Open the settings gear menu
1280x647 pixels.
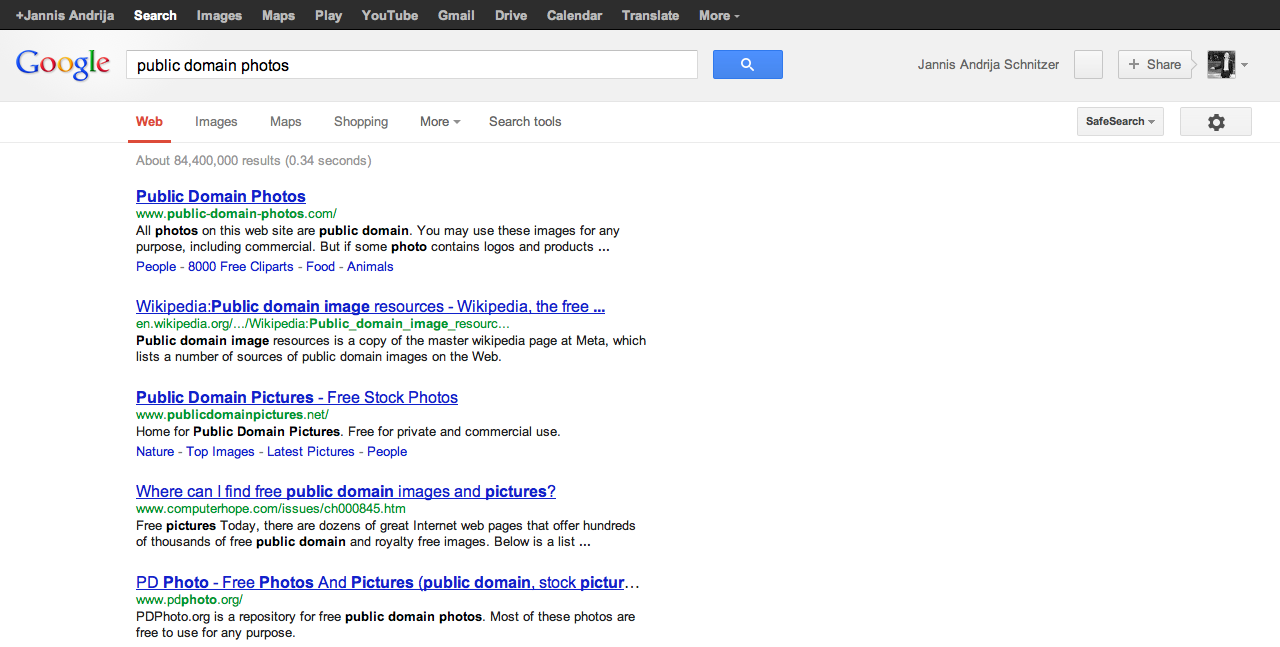pos(1216,122)
